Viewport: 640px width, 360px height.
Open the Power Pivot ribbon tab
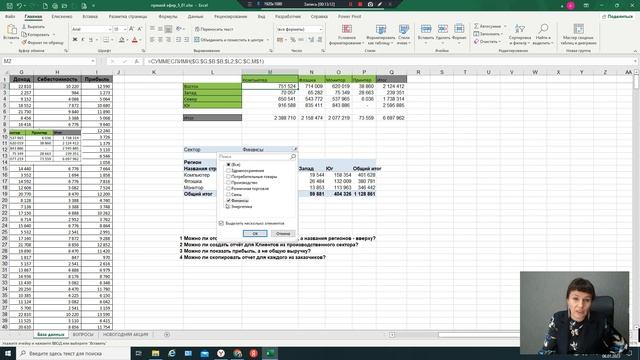349,17
